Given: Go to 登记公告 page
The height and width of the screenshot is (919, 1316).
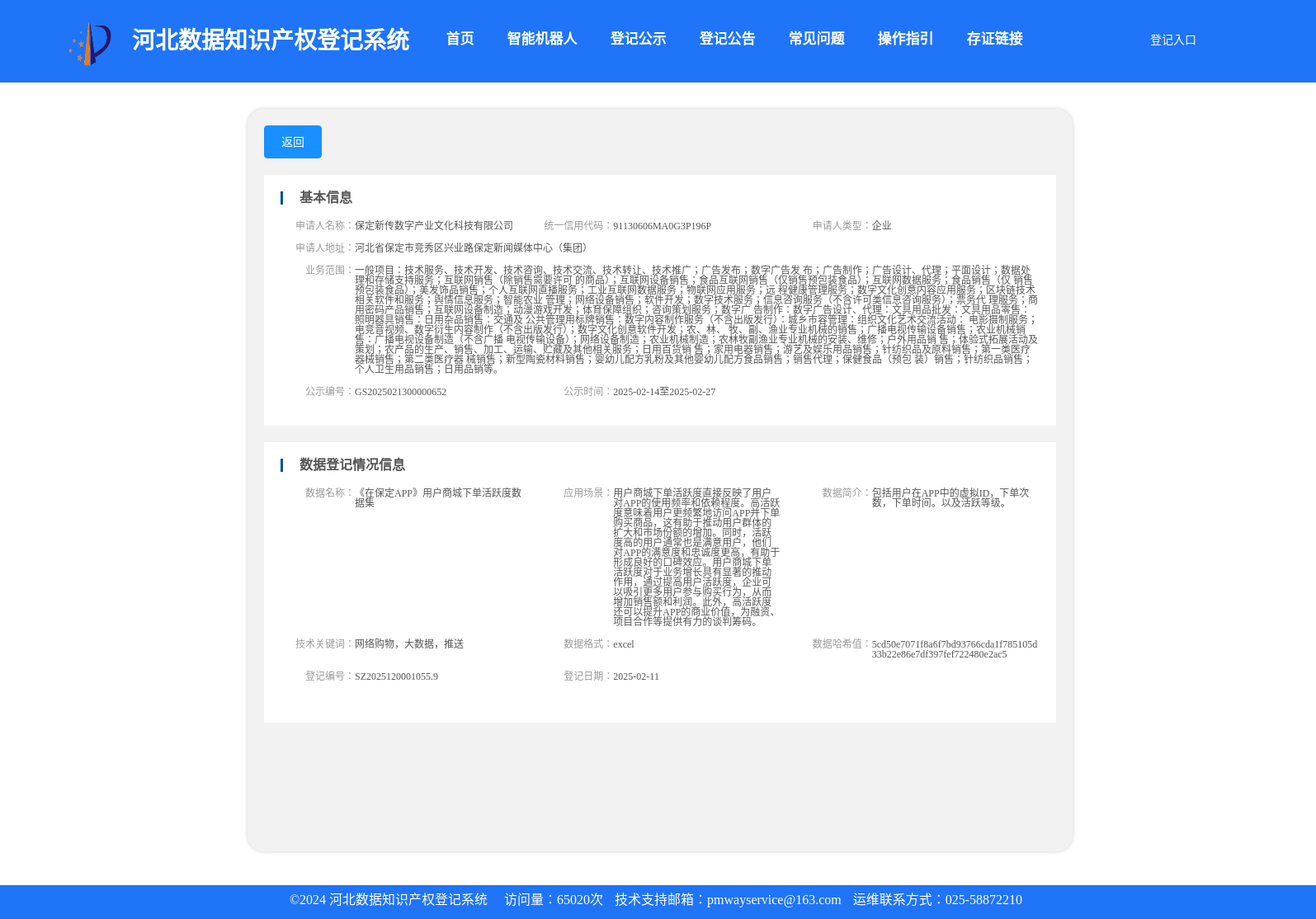Looking at the screenshot, I should pos(727,39).
